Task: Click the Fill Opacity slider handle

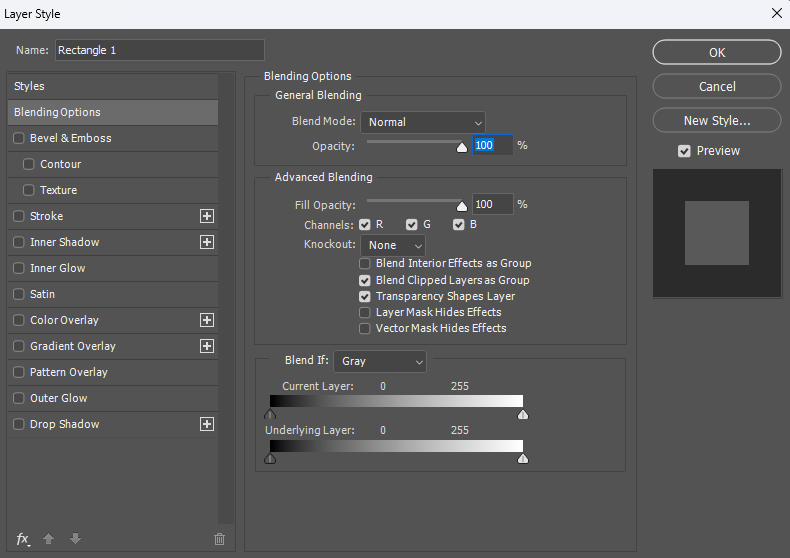Action: click(x=462, y=206)
